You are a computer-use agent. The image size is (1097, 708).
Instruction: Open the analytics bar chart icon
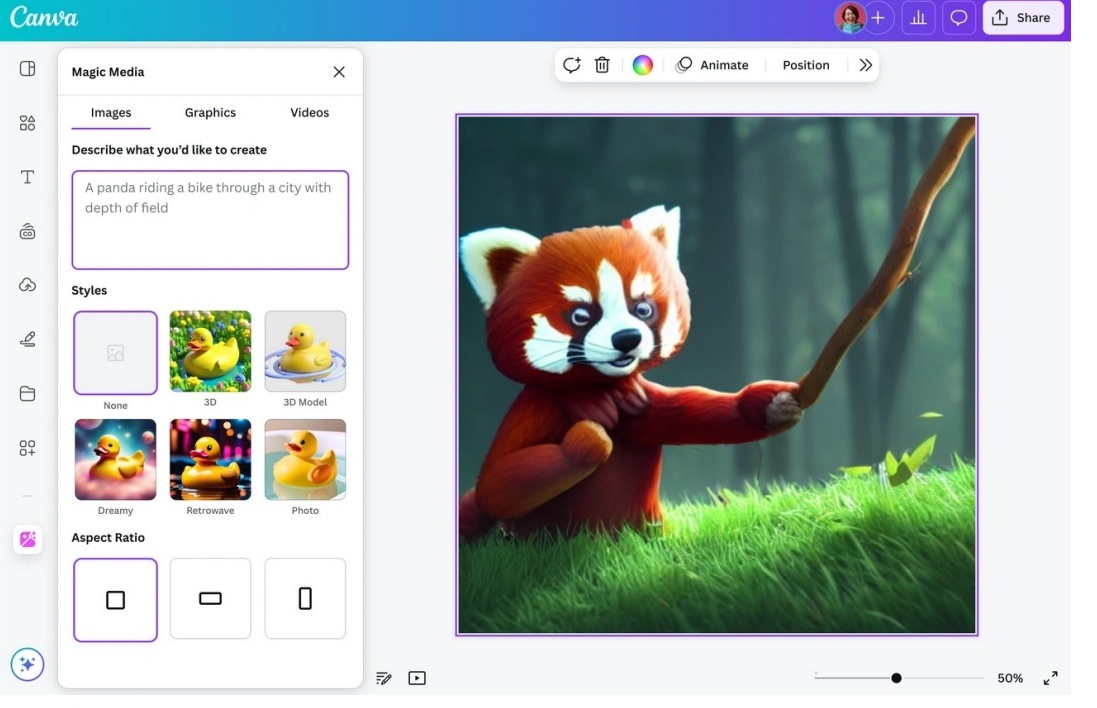(x=917, y=18)
